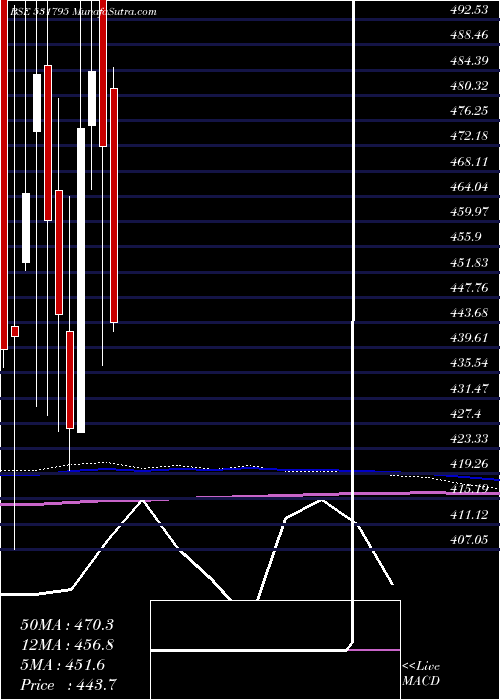Click the 451.83 price axis label
This screenshot has height=700, width=500.
click(x=470, y=262)
